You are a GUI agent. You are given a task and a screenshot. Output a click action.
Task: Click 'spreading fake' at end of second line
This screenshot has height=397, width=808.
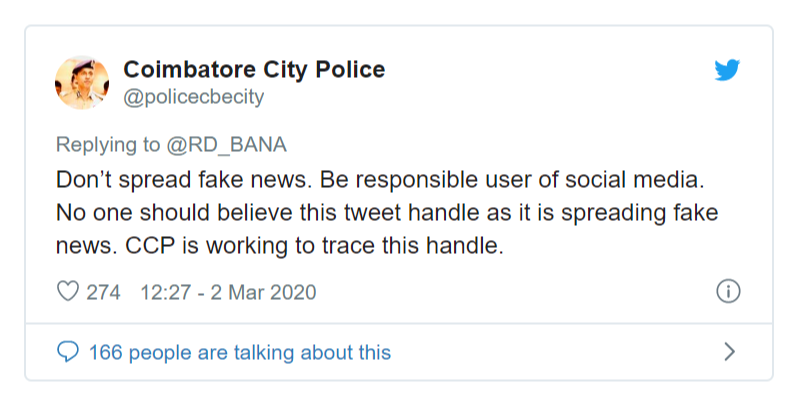click(639, 214)
